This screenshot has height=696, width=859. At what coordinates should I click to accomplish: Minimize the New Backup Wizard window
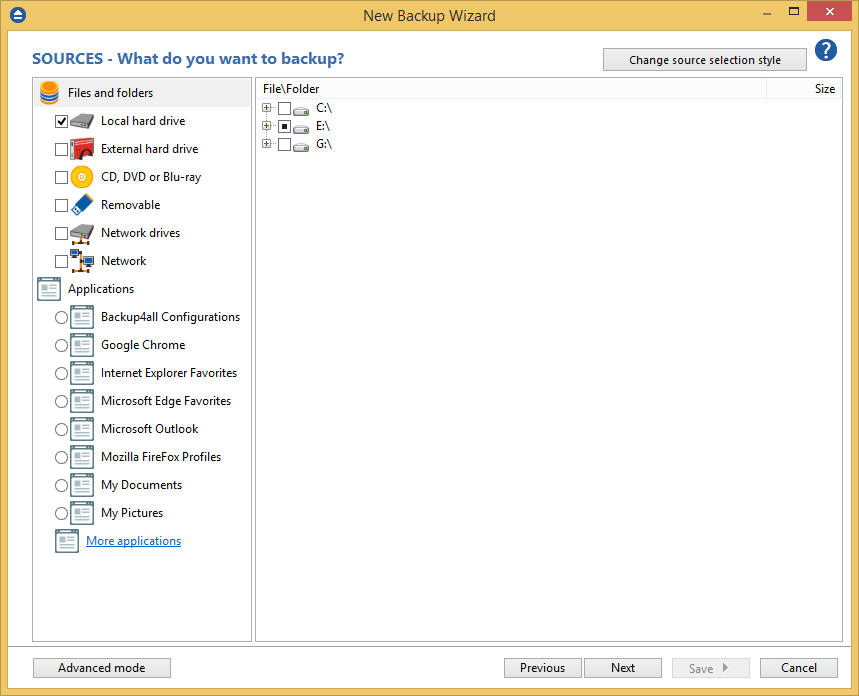767,12
